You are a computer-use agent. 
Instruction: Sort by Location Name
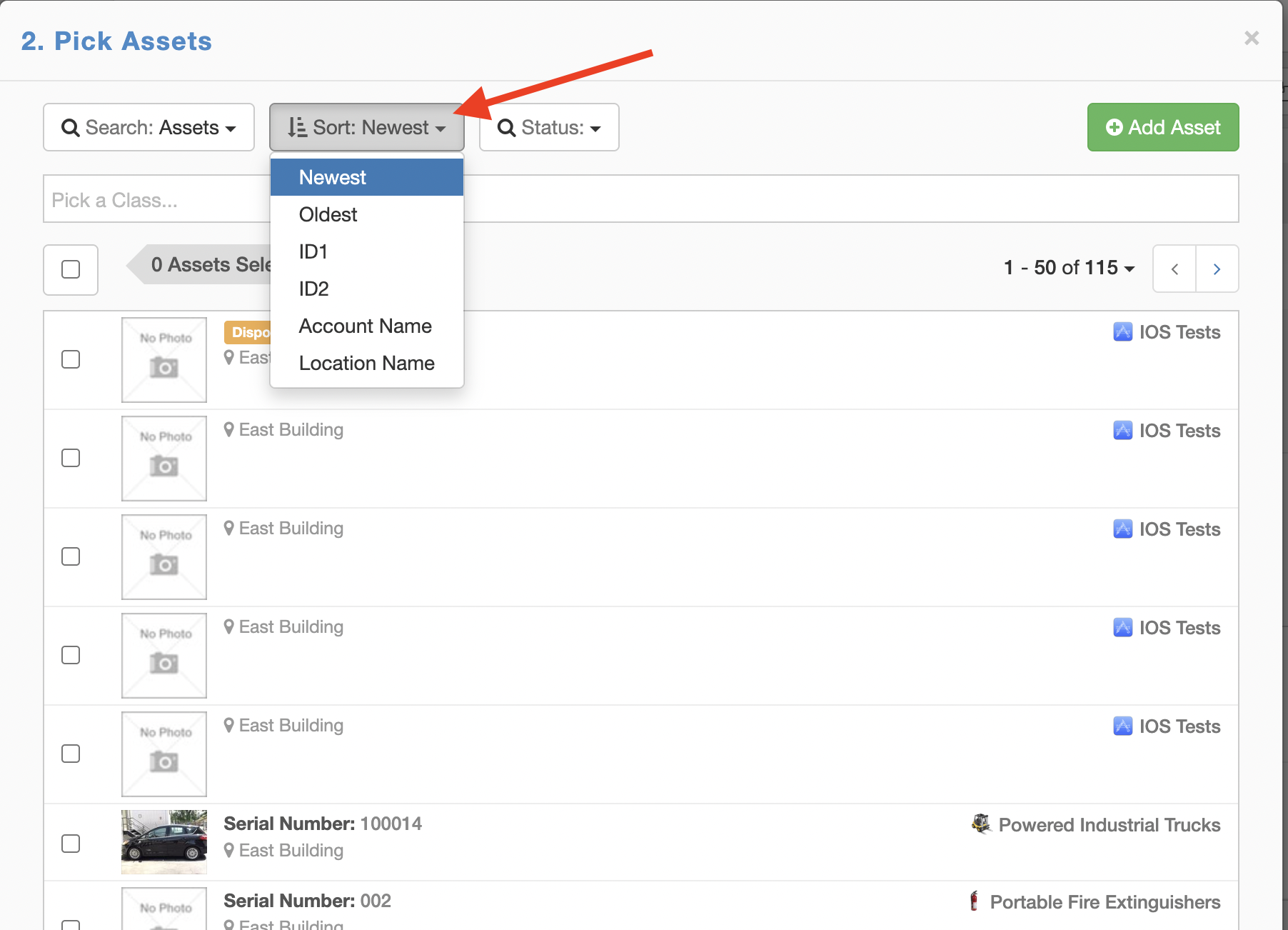click(367, 363)
